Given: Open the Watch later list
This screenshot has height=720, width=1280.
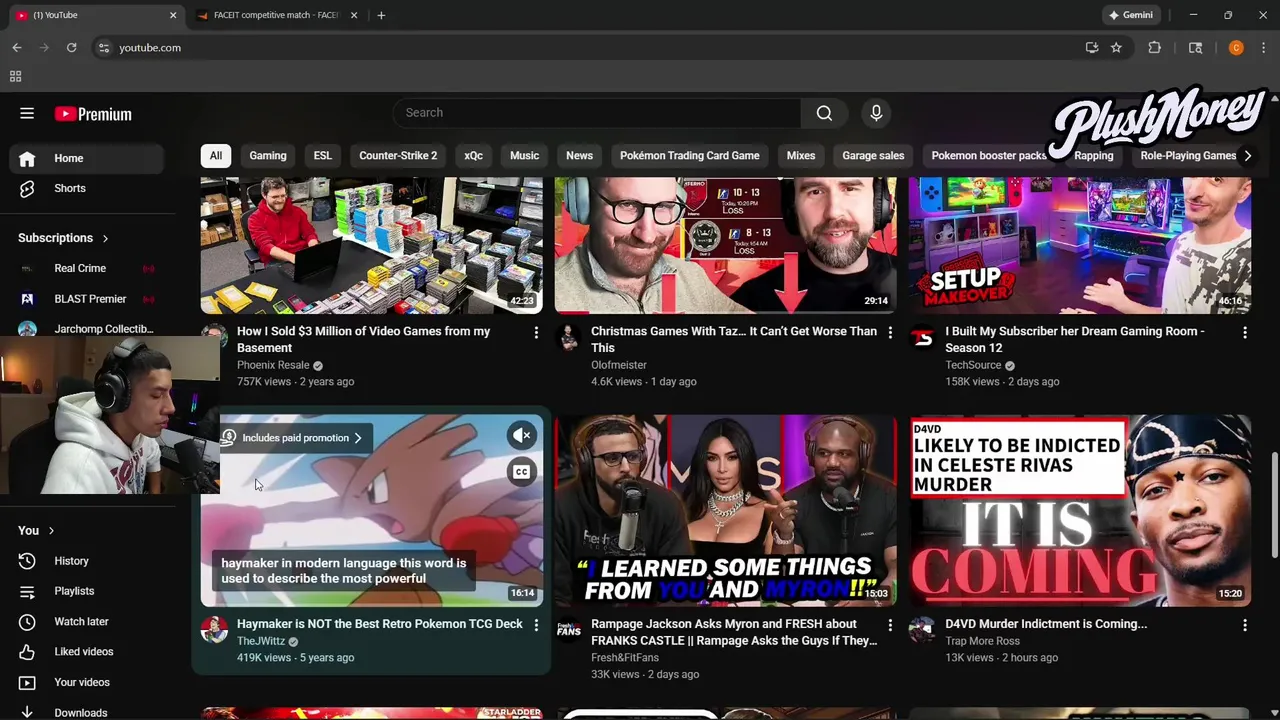Looking at the screenshot, I should (87, 621).
